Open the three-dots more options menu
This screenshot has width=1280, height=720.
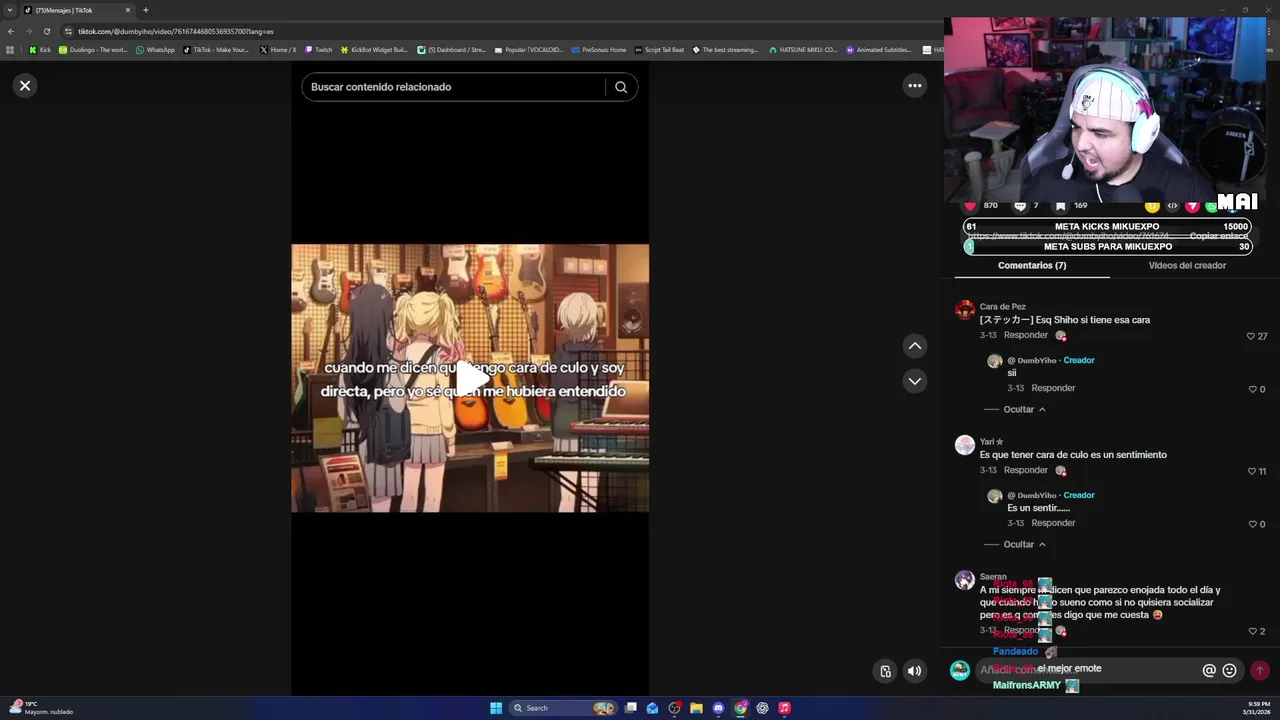(914, 86)
